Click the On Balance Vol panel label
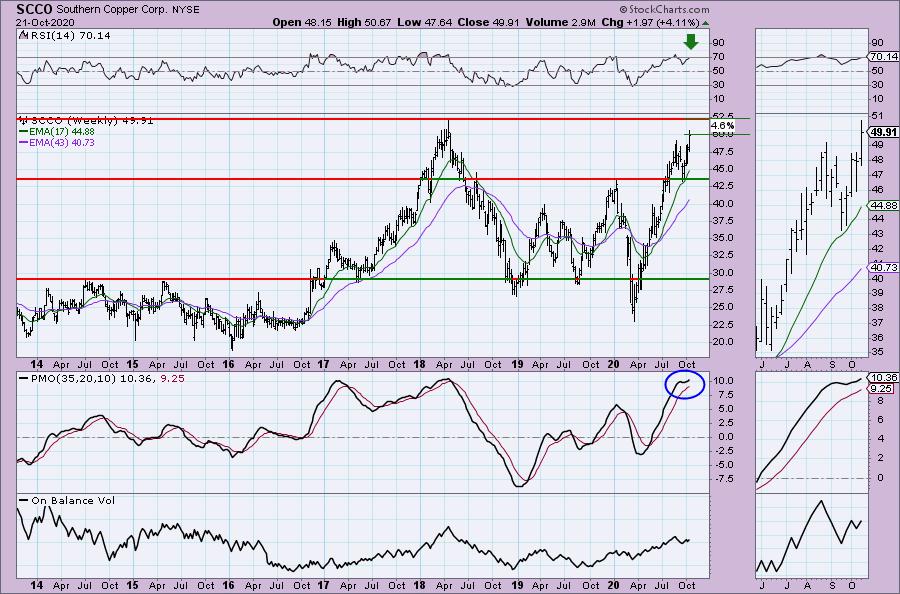 pyautogui.click(x=73, y=501)
